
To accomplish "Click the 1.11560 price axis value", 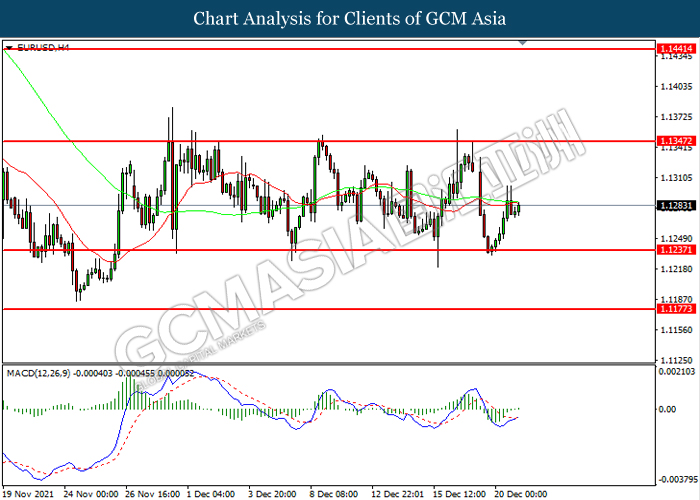I will (x=676, y=329).
